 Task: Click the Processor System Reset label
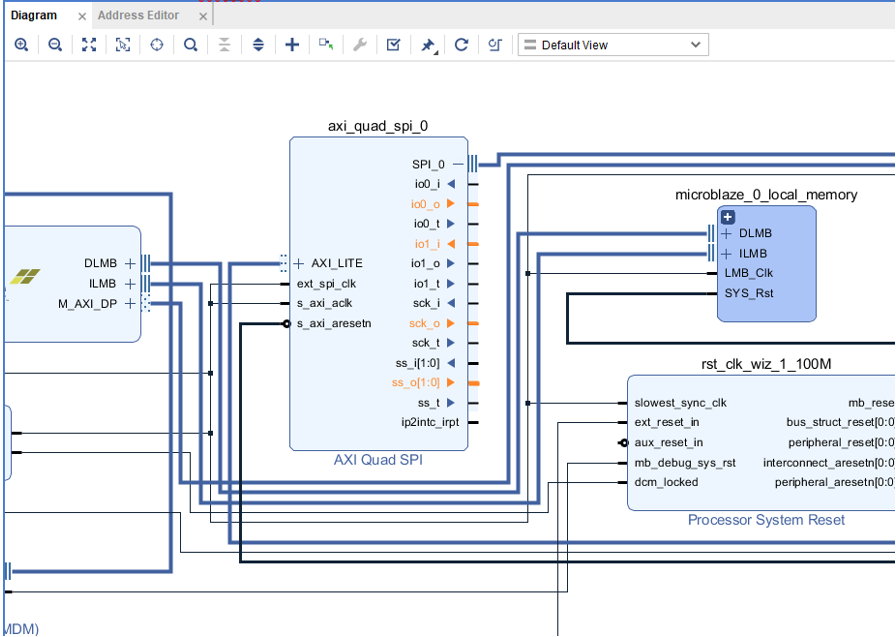point(766,520)
